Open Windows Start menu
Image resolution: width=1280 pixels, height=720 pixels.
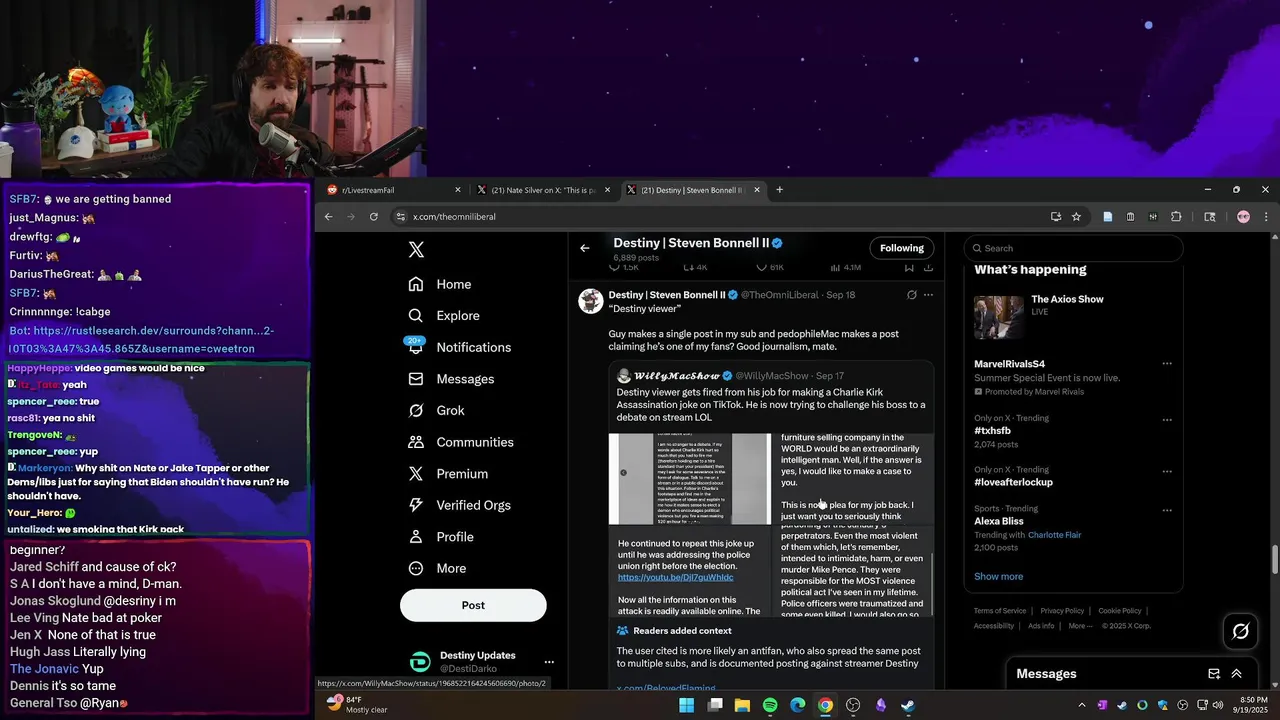(687, 705)
